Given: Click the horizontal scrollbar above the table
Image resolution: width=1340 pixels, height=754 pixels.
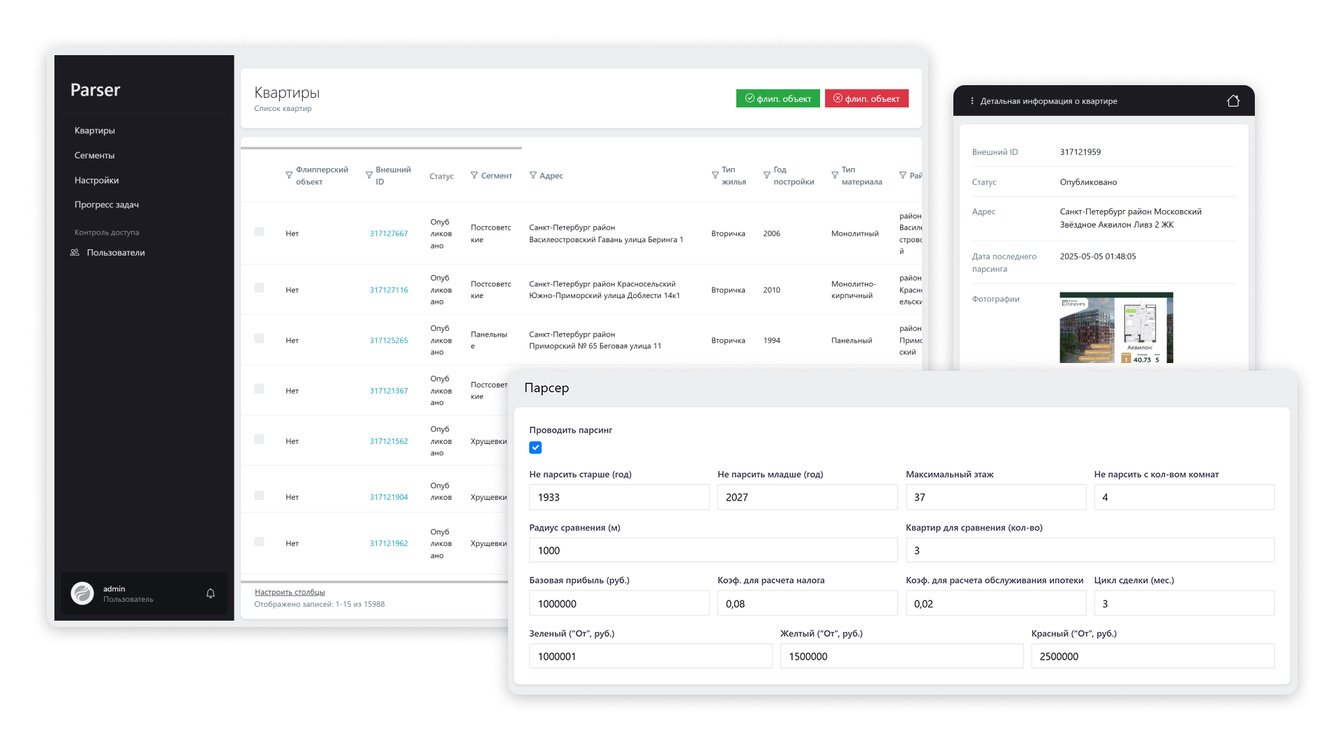Looking at the screenshot, I should click(381, 148).
